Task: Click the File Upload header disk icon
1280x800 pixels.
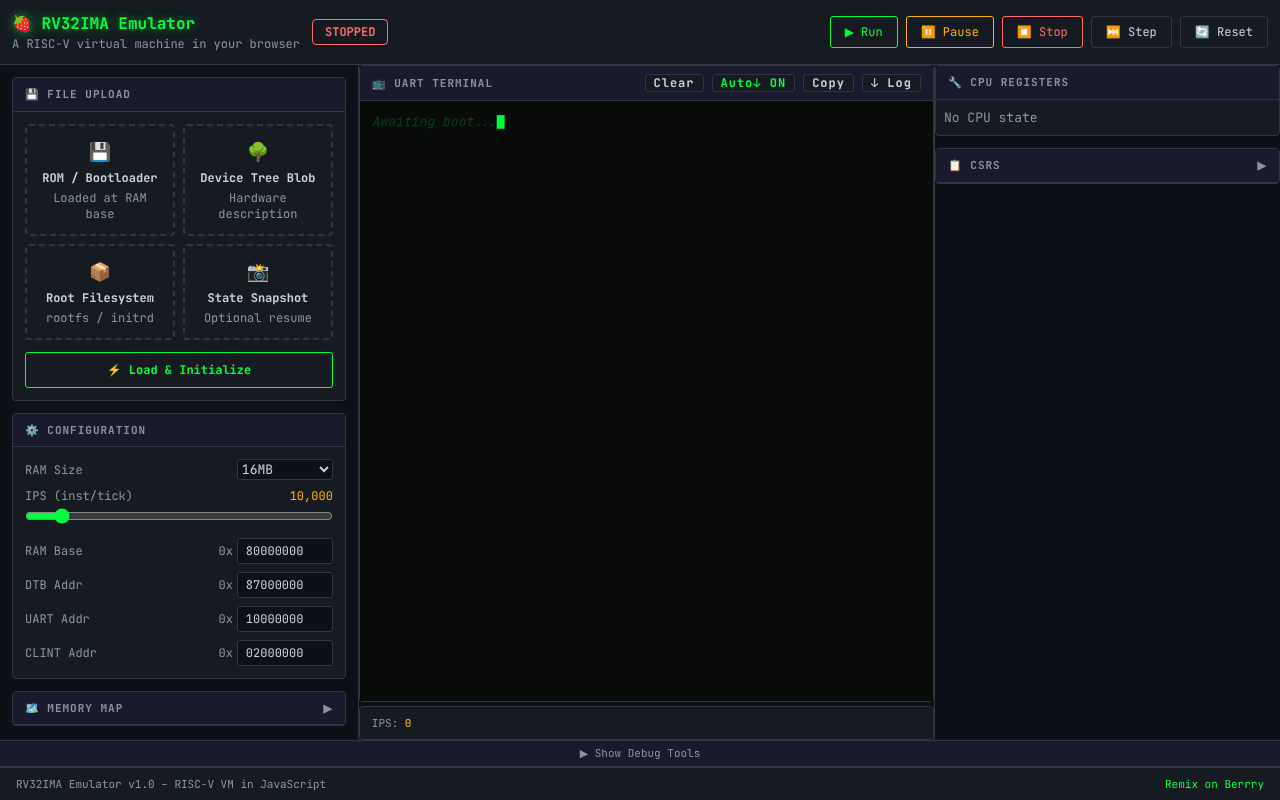Action: click(x=32, y=94)
